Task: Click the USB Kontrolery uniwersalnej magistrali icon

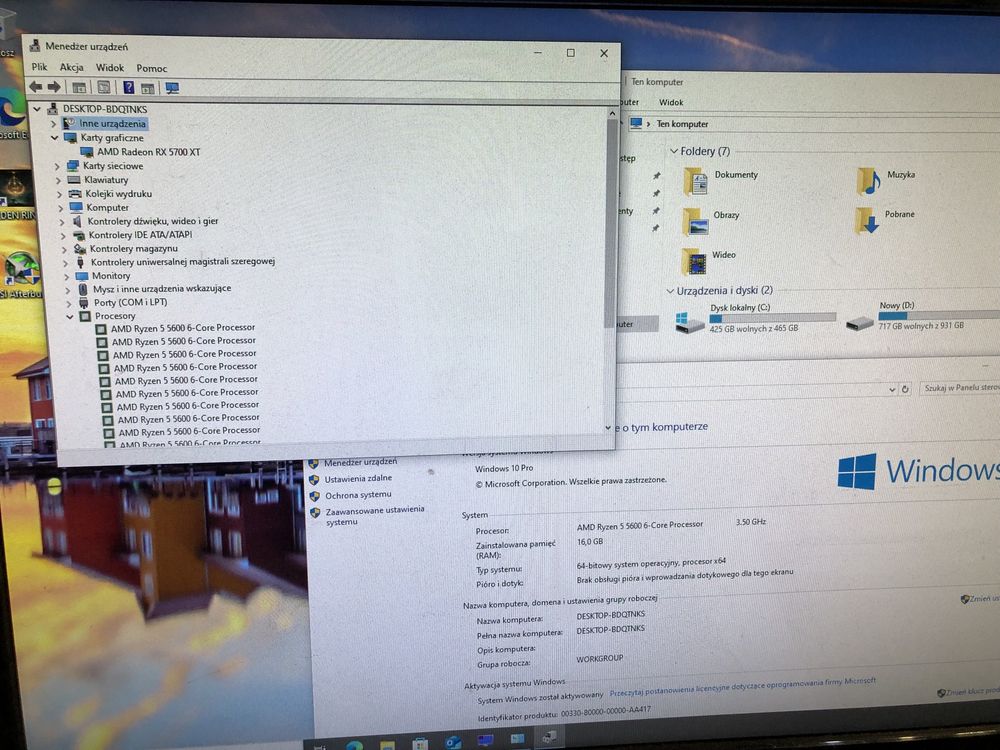Action: point(80,262)
